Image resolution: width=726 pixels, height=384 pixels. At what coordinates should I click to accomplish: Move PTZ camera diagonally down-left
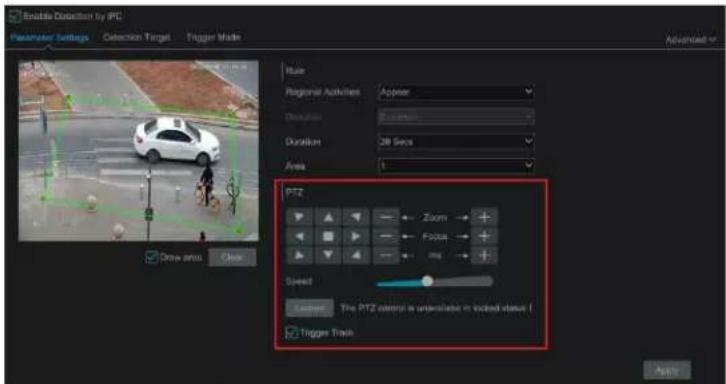point(300,255)
